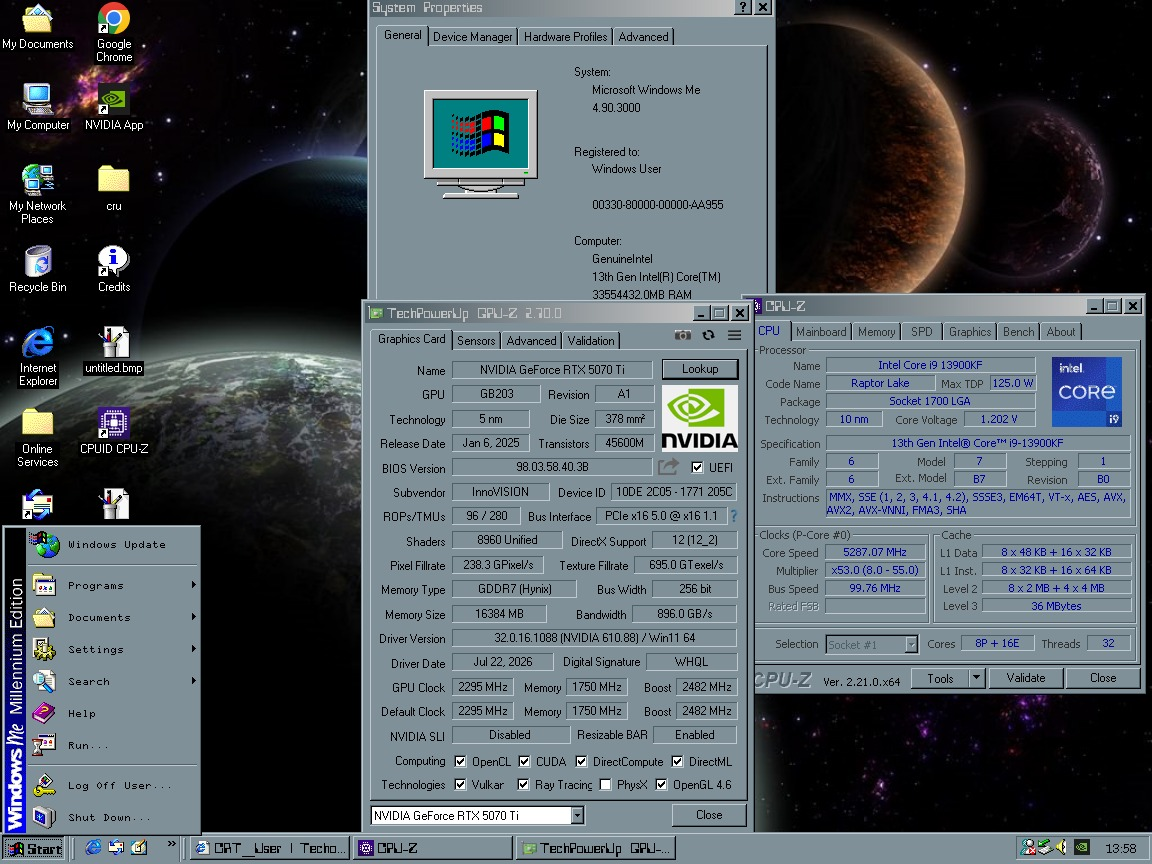The image size is (1152, 864).
Task: Open Device Manager tab in System Properties
Action: coord(472,37)
